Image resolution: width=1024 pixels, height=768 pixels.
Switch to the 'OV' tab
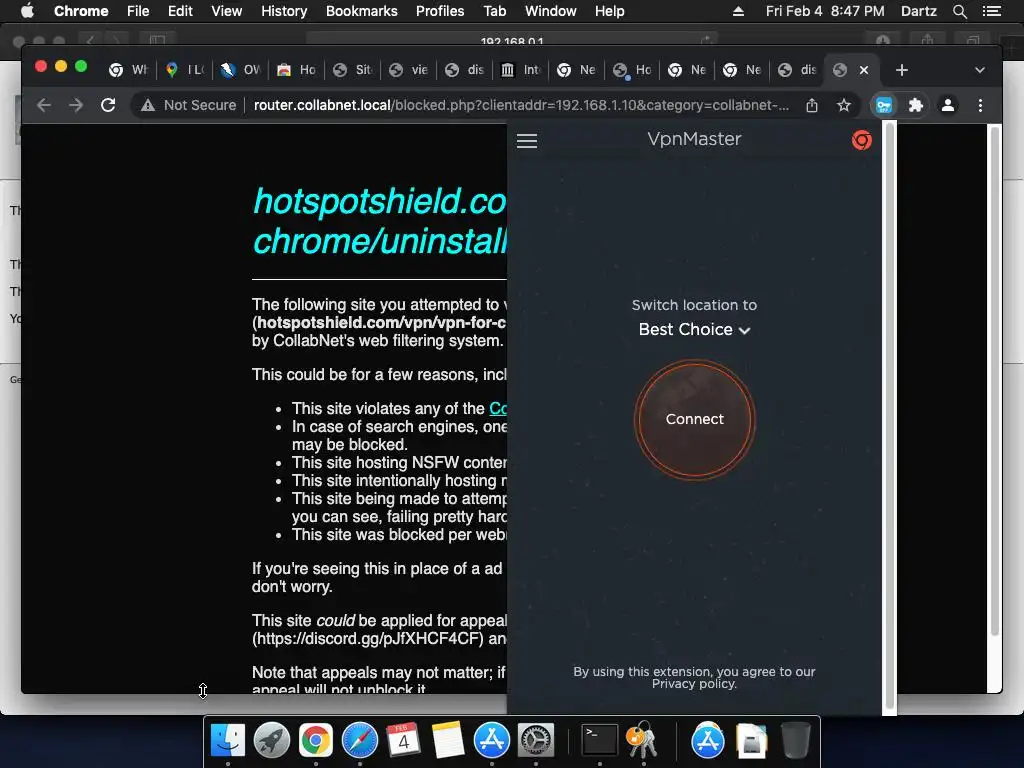[x=240, y=70]
